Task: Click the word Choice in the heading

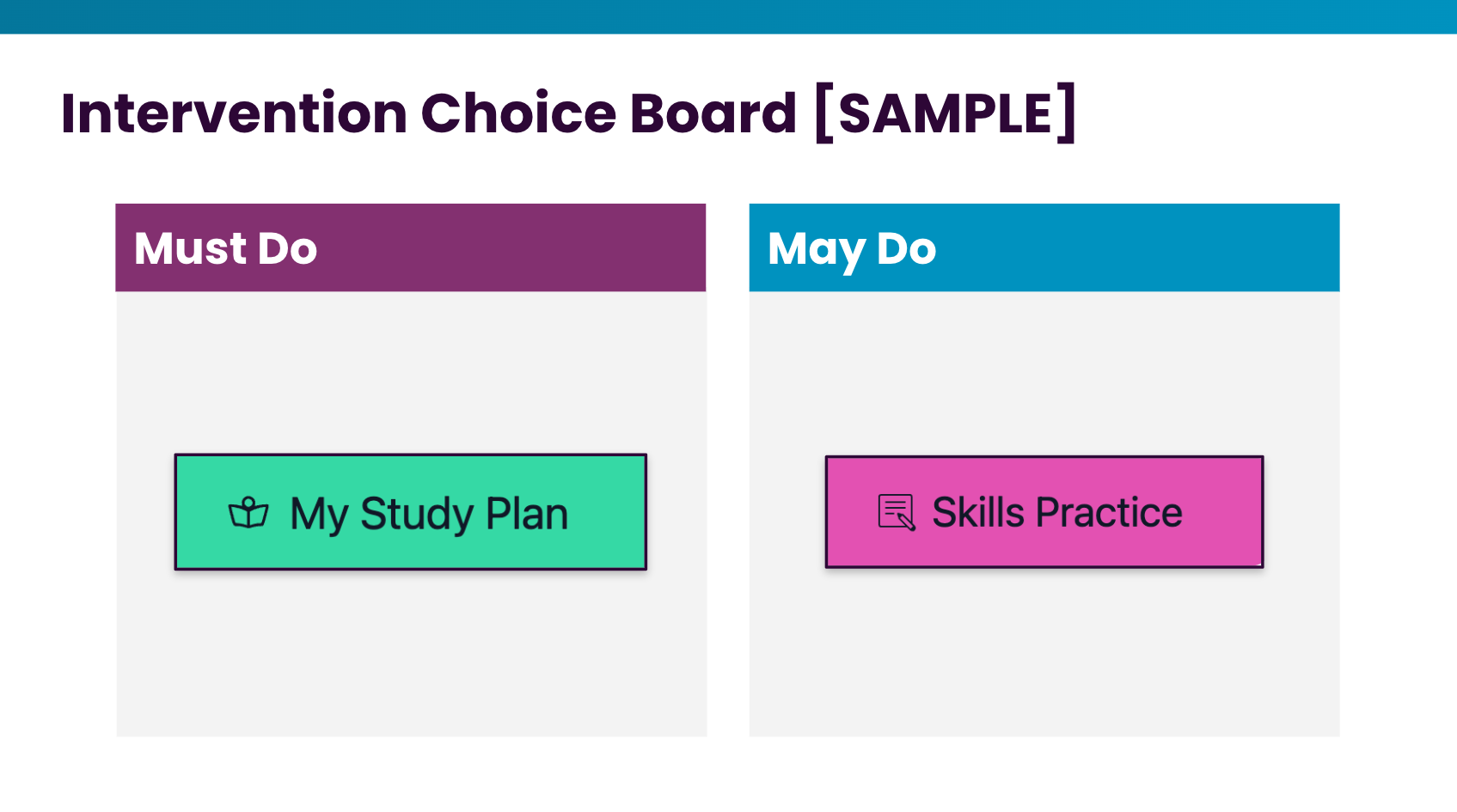Action: tap(518, 113)
